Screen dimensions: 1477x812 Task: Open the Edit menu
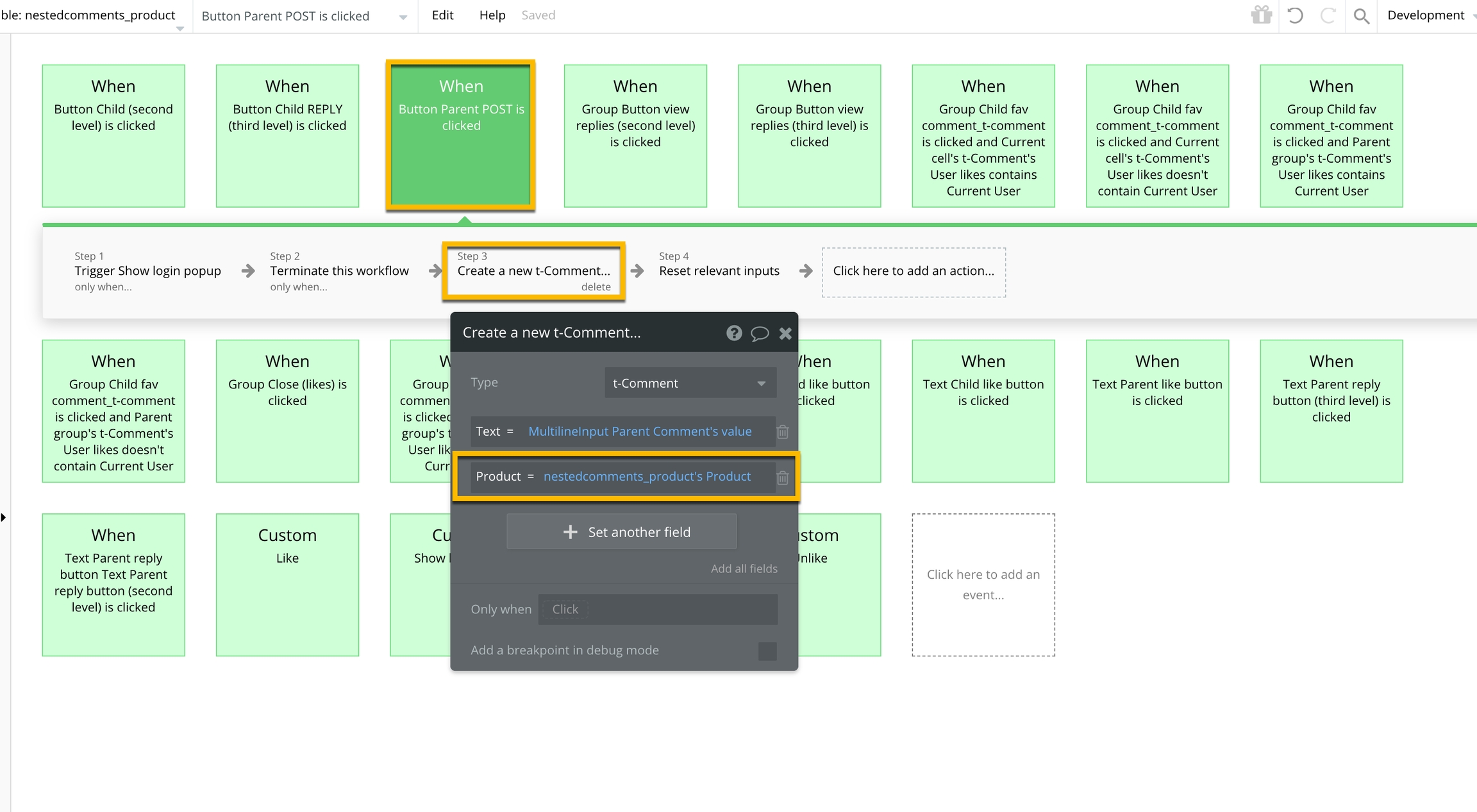coord(442,15)
